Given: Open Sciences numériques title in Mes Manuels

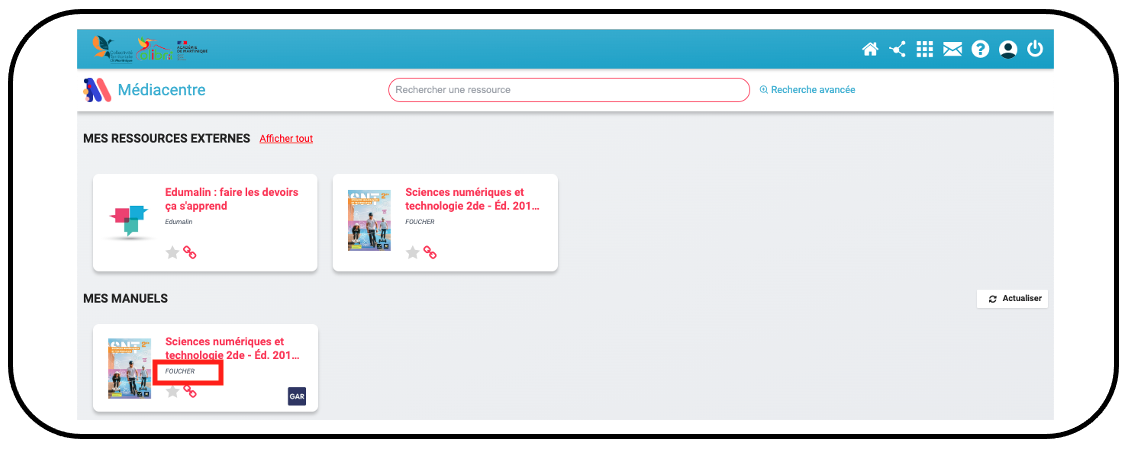Looking at the screenshot, I should point(232,348).
